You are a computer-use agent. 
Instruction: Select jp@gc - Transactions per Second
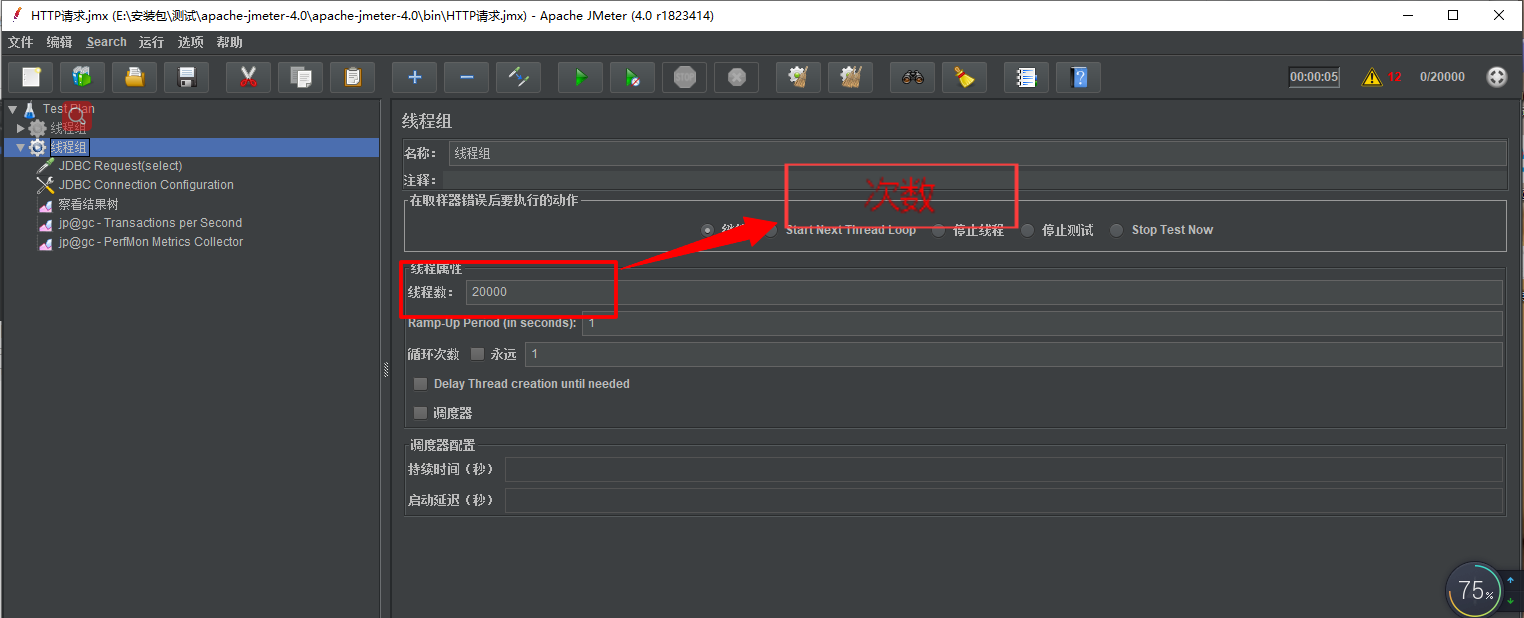pyautogui.click(x=150, y=223)
